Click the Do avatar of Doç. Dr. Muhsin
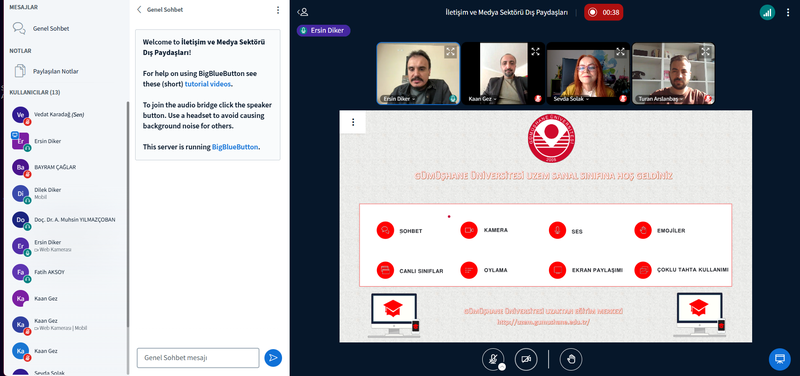The image size is (800, 376). [20, 220]
